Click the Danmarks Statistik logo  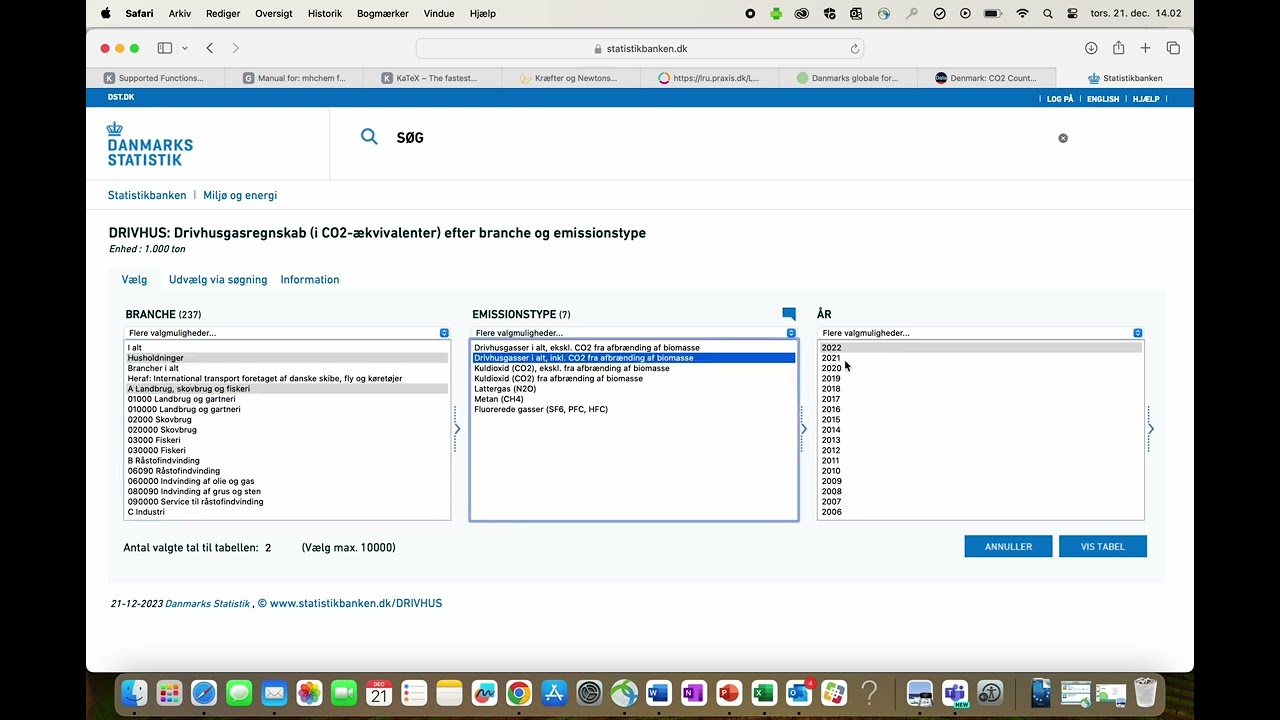[150, 144]
